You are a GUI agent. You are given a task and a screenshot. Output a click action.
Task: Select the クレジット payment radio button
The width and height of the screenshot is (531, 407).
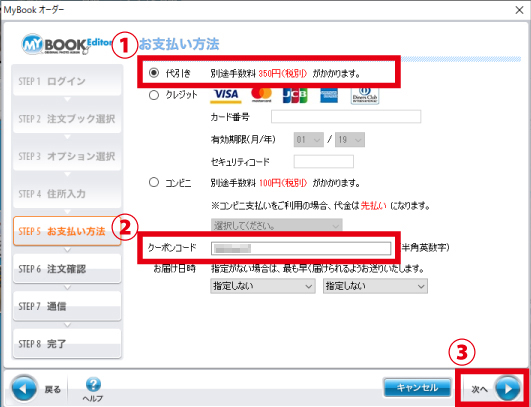(x=154, y=95)
